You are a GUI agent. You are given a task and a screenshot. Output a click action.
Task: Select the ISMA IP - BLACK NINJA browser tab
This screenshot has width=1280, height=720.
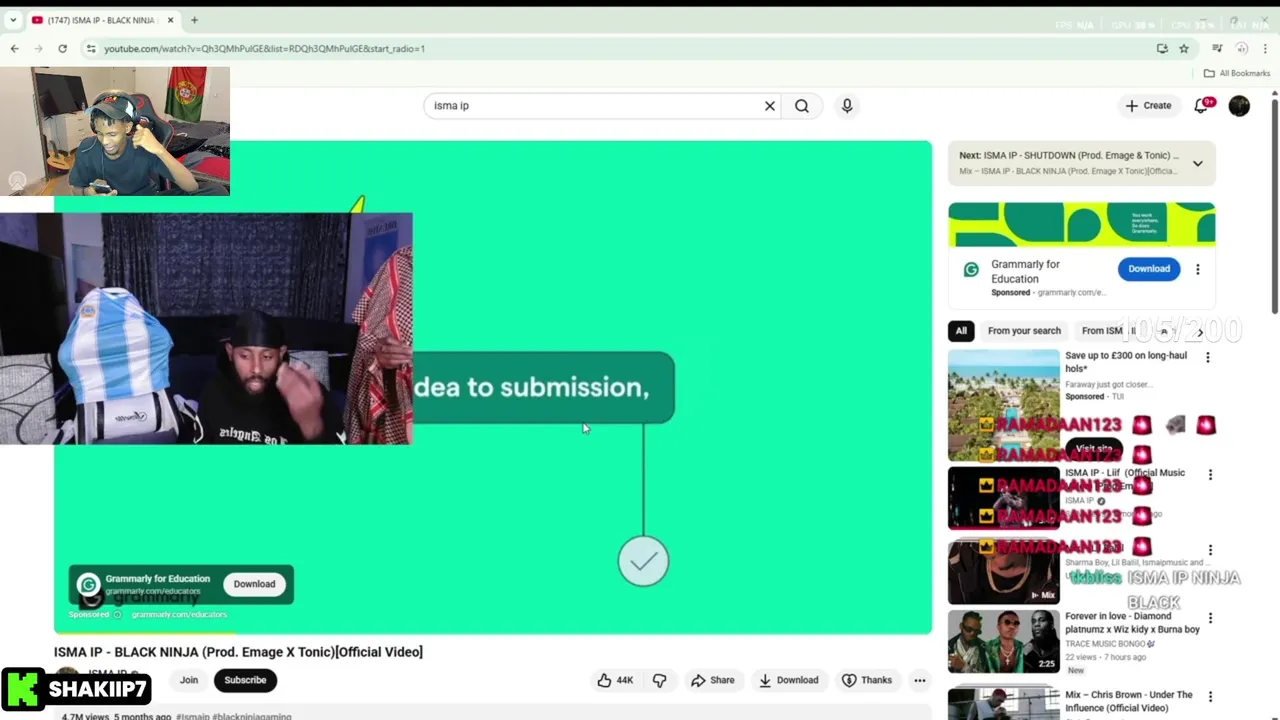(103, 20)
